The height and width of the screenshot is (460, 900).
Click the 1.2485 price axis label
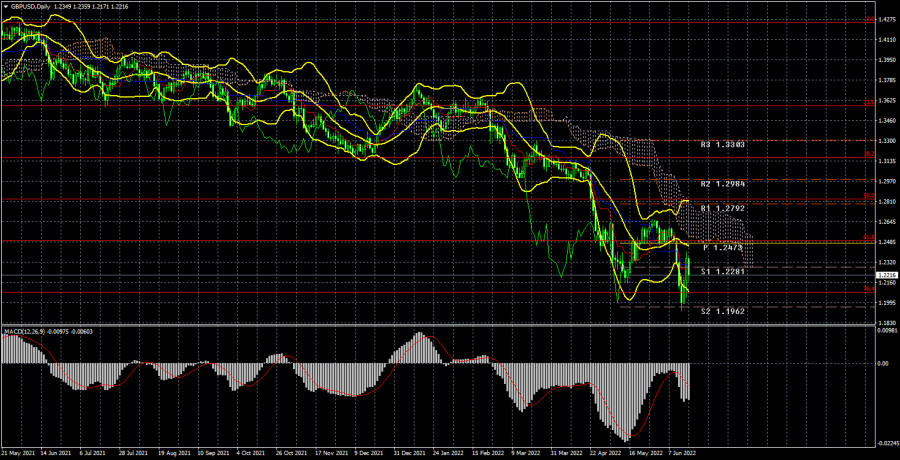click(887, 242)
